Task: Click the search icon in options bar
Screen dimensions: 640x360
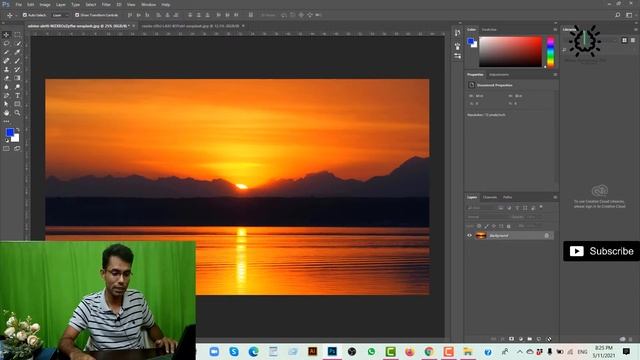Action: (618, 15)
